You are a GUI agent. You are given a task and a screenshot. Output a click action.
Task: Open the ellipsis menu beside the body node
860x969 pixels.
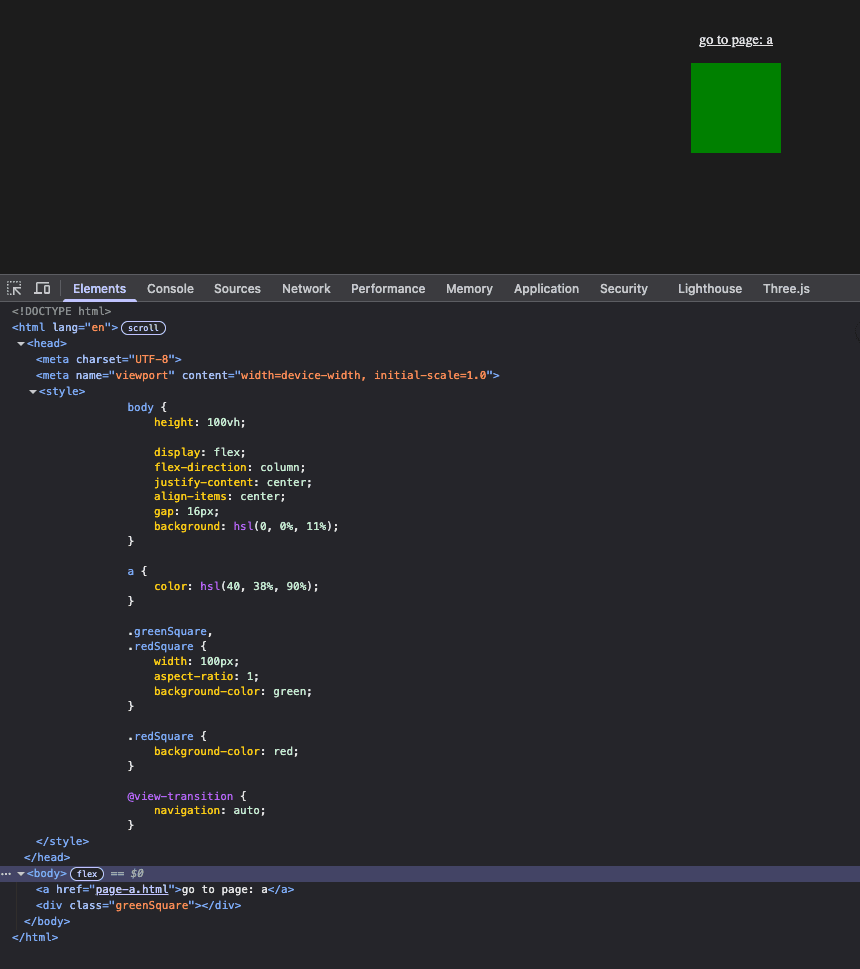point(6,874)
